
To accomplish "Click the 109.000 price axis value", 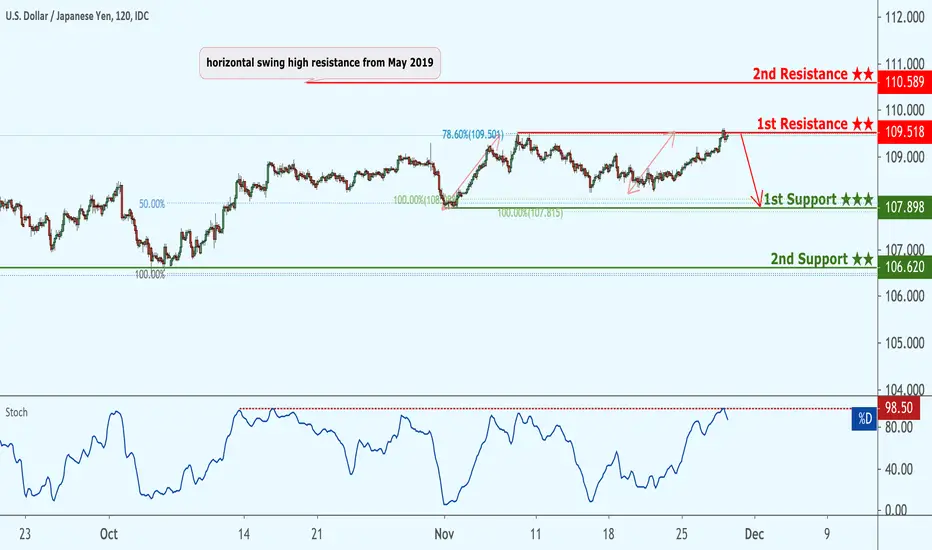I will tap(905, 157).
